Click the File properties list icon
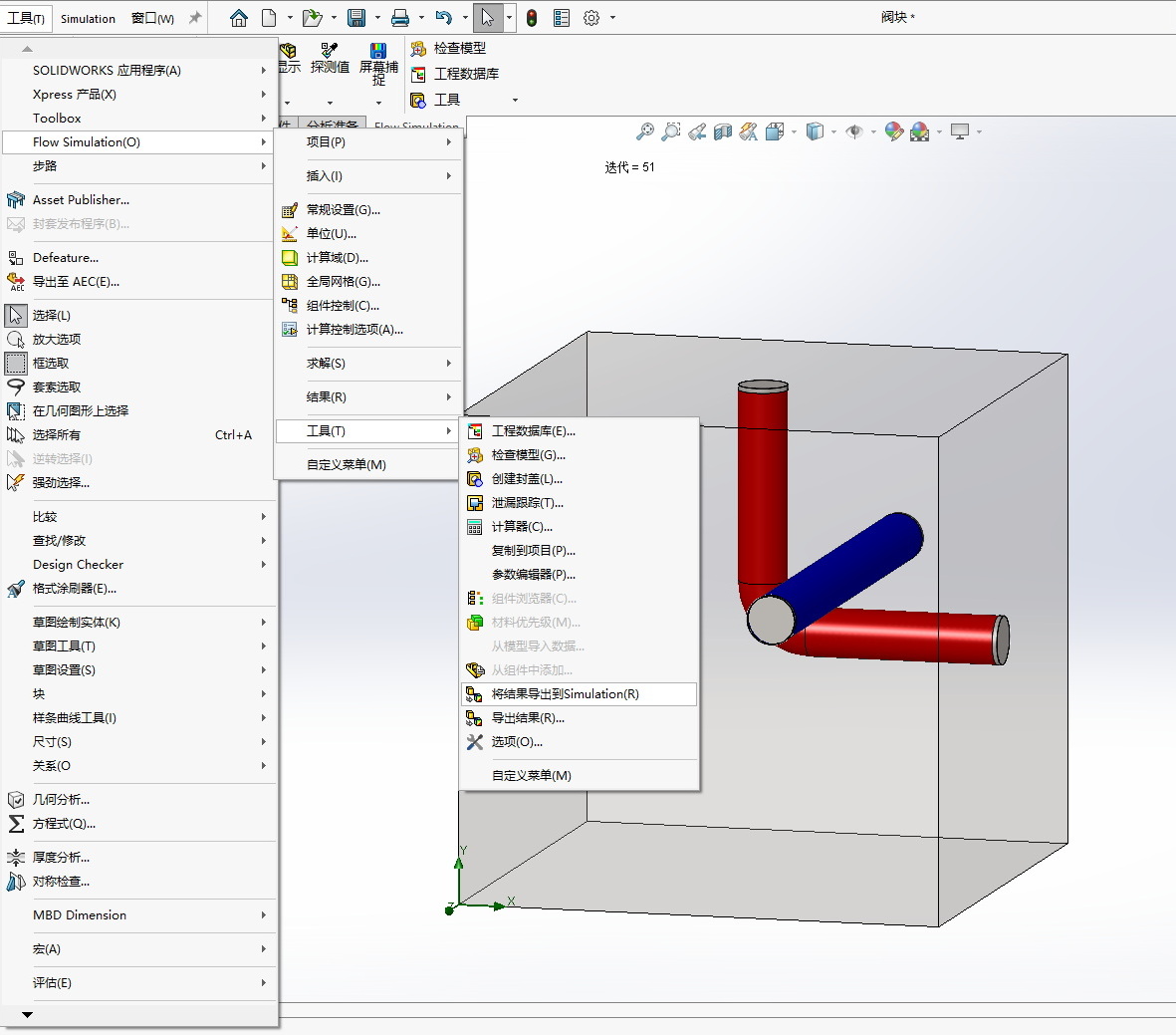 561,18
